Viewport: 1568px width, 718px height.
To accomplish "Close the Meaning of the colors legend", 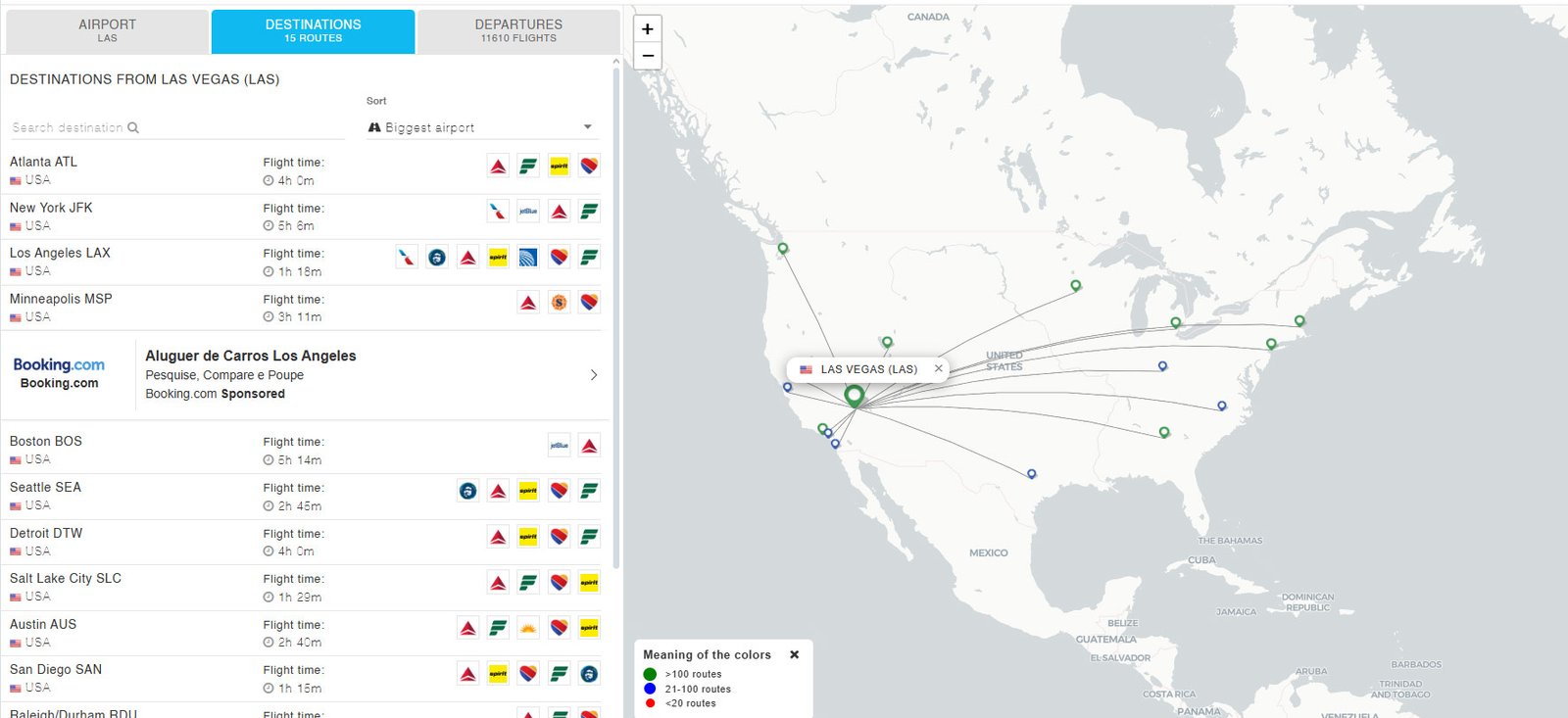I will point(794,654).
